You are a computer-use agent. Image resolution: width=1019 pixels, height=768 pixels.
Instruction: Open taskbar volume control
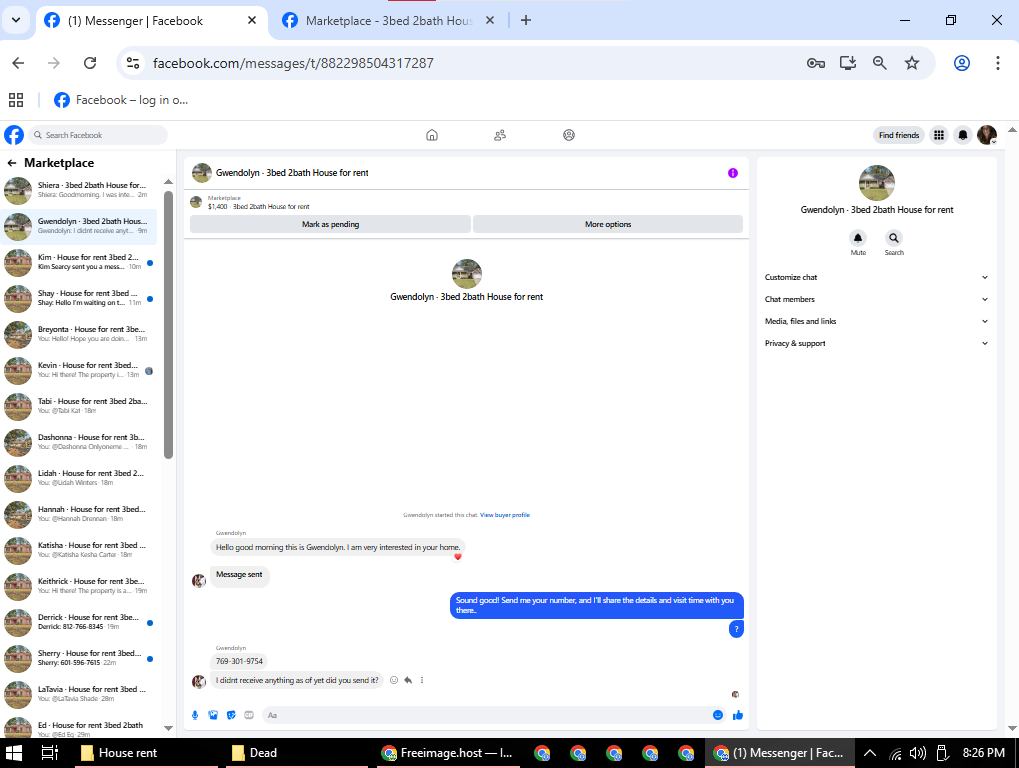[x=918, y=753]
